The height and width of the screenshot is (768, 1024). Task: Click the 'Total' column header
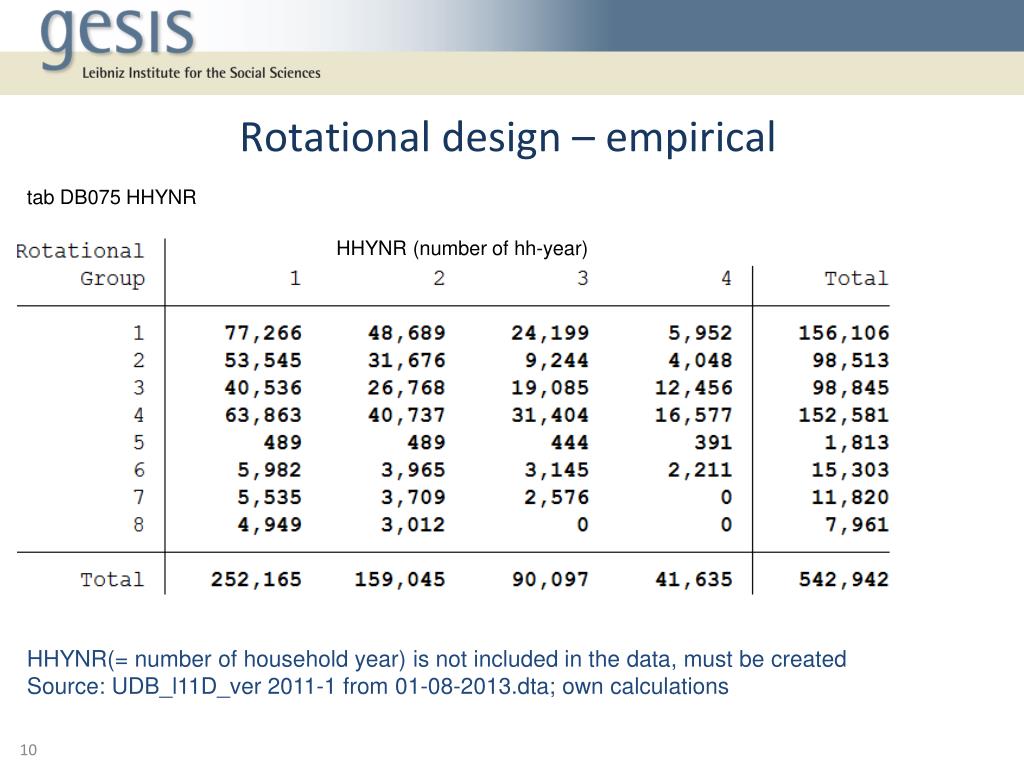pos(856,279)
